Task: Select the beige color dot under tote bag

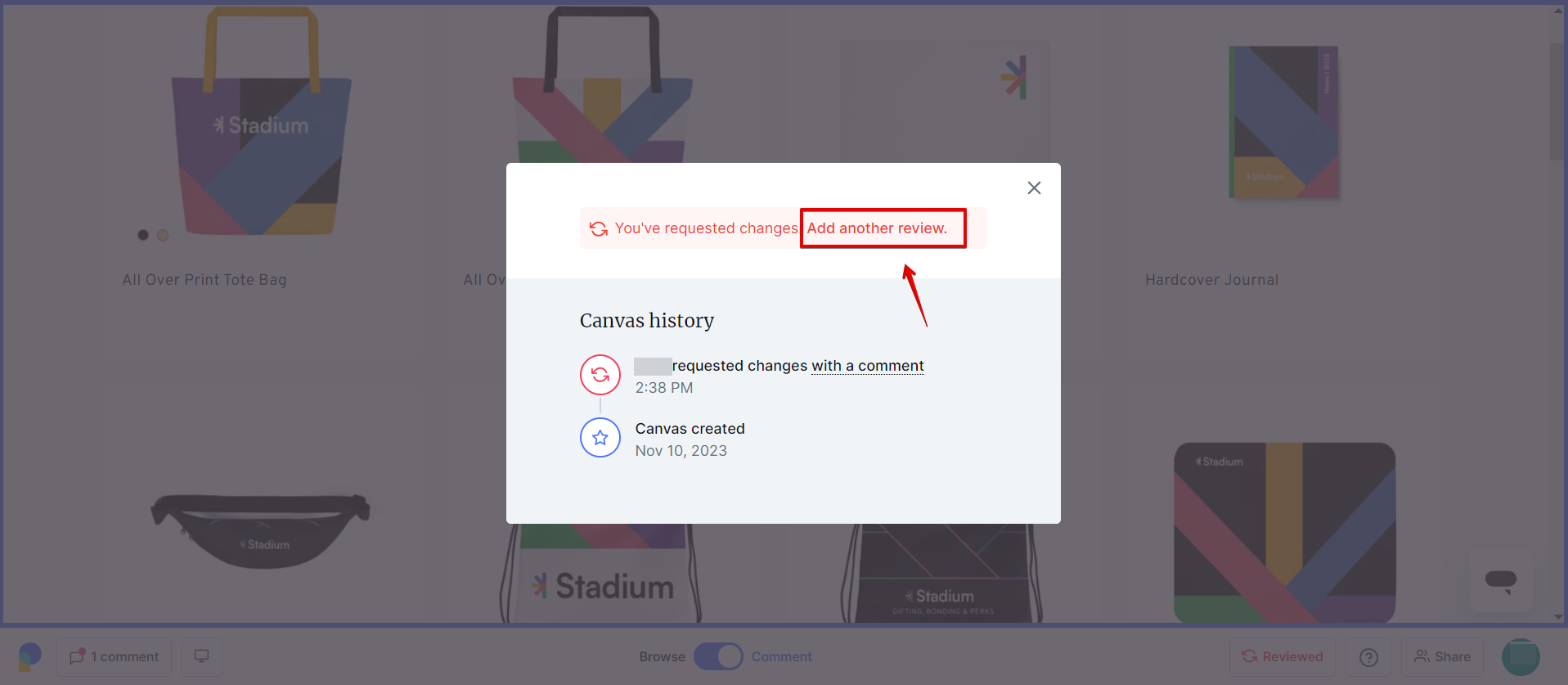Action: pyautogui.click(x=163, y=235)
